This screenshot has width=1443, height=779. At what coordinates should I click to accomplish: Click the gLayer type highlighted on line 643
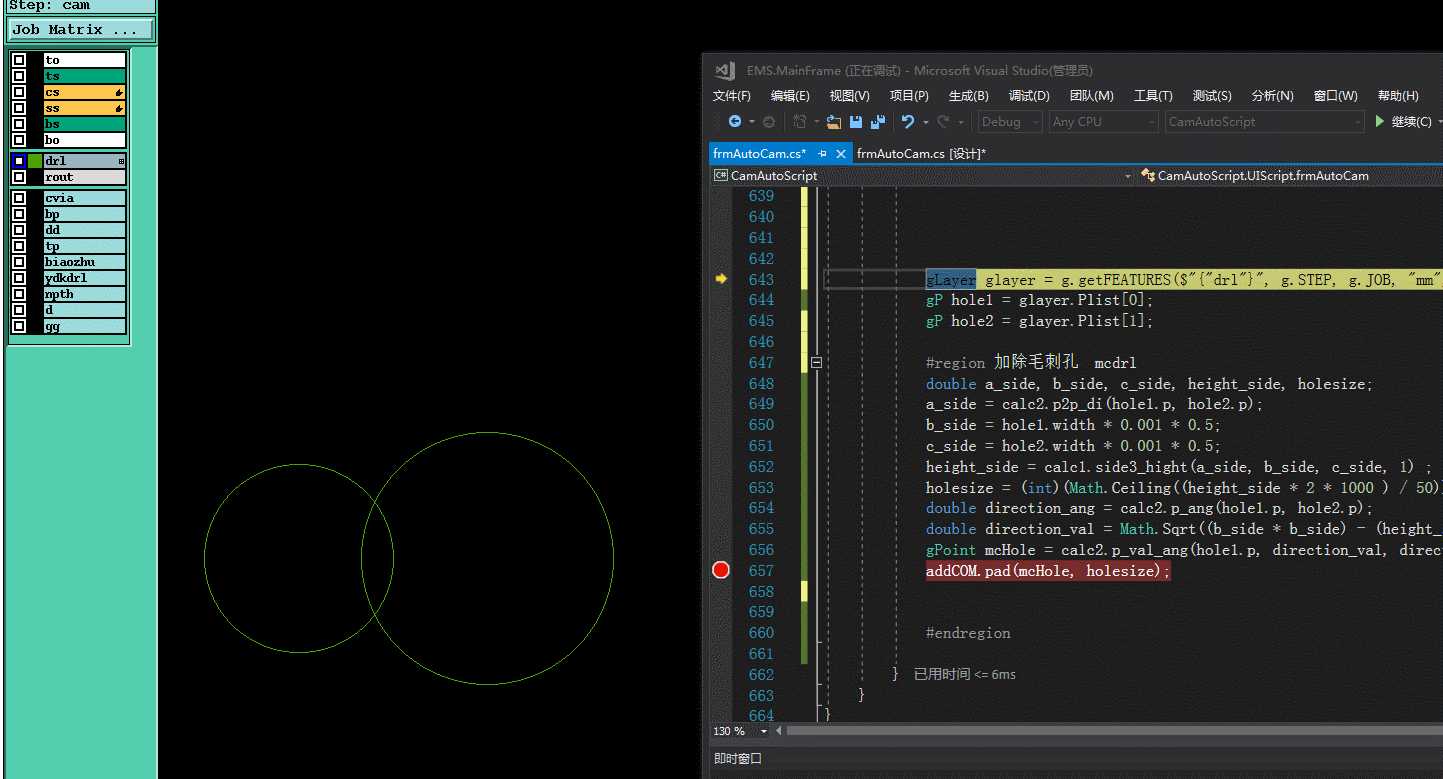click(x=951, y=280)
